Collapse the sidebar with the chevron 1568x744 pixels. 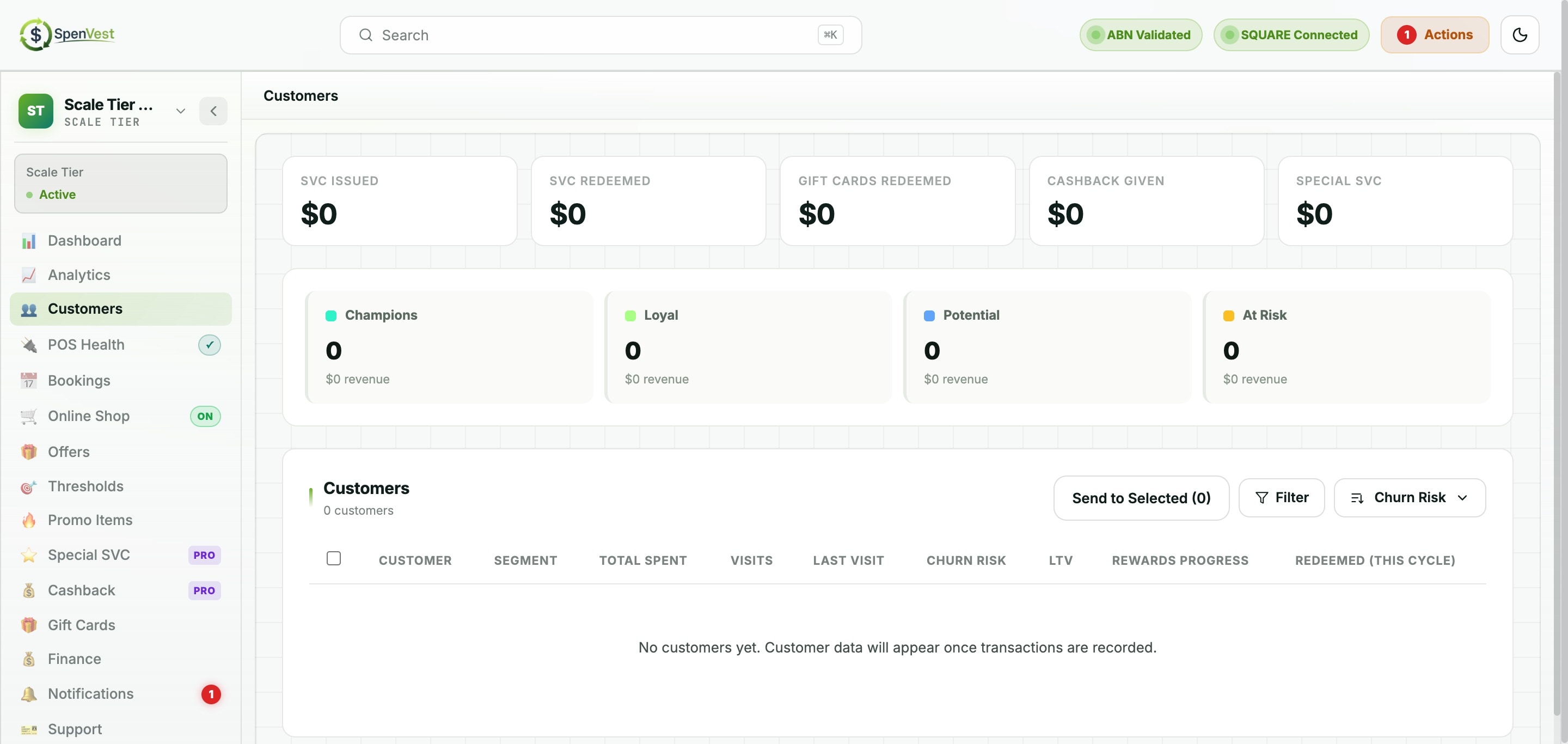(x=213, y=111)
